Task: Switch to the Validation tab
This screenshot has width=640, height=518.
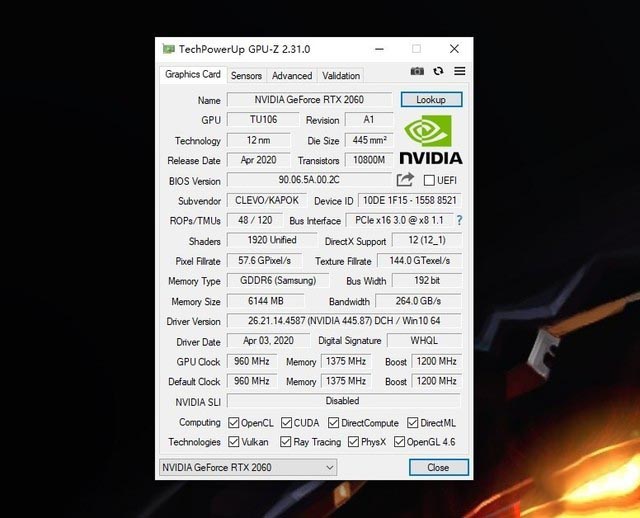Action: (341, 76)
